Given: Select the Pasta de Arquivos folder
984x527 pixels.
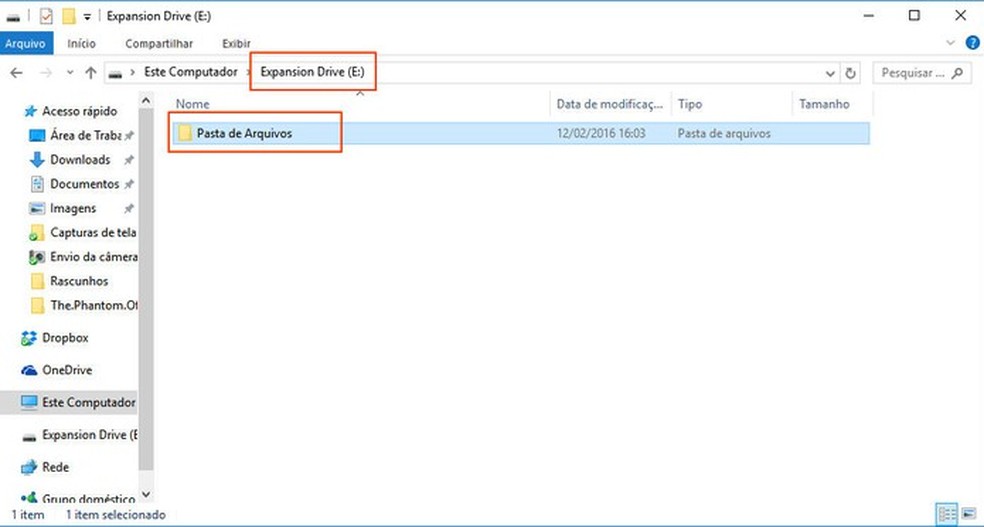Looking at the screenshot, I should [x=520, y=133].
